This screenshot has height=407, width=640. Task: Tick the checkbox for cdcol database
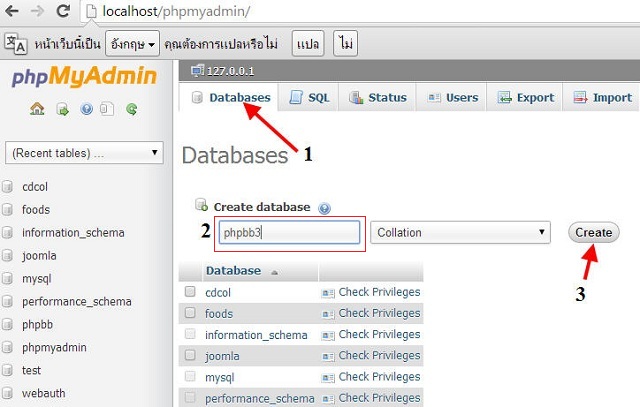tap(190, 291)
